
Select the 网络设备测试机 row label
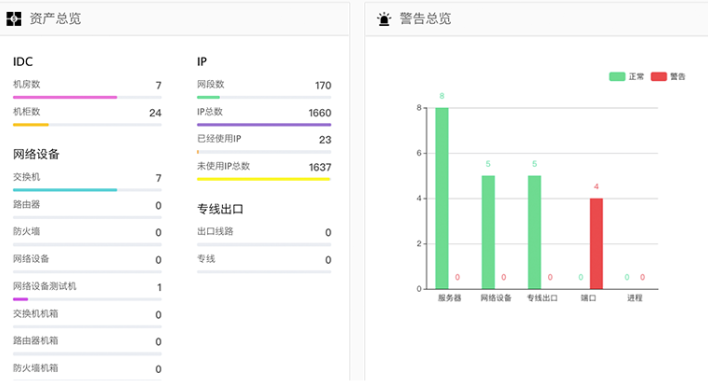point(45,286)
